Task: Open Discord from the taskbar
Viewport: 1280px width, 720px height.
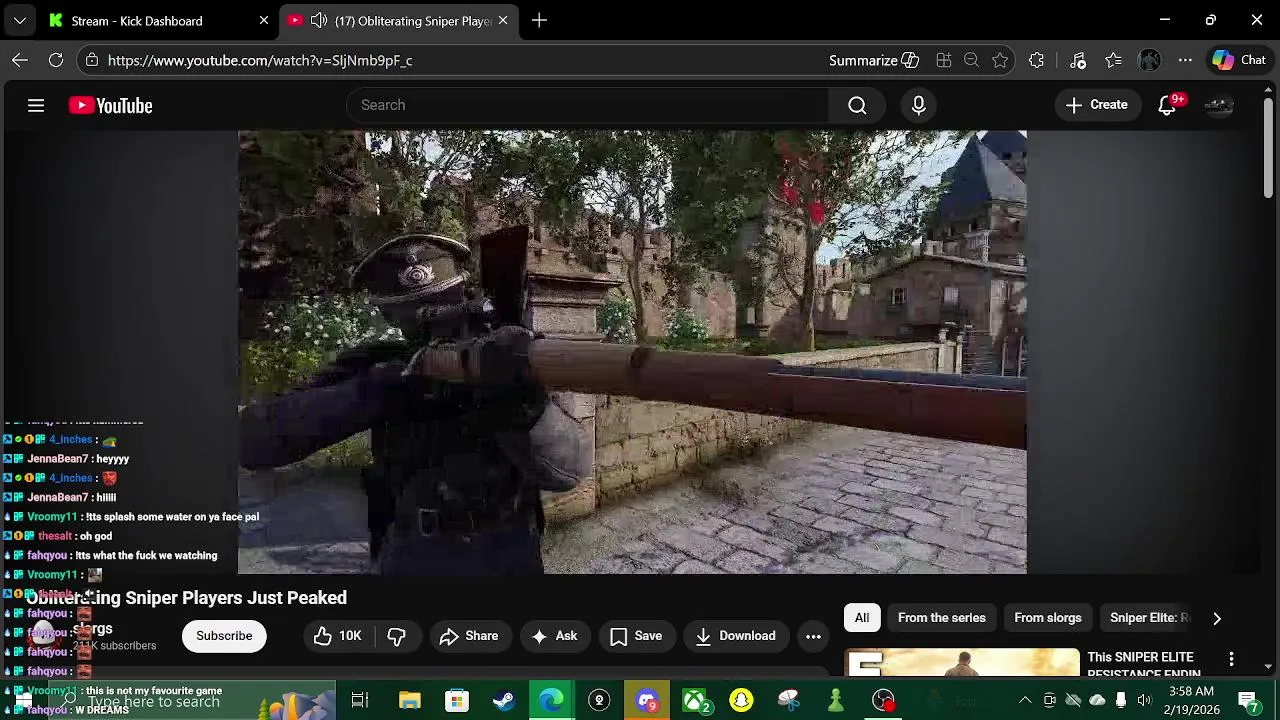Action: (647, 700)
